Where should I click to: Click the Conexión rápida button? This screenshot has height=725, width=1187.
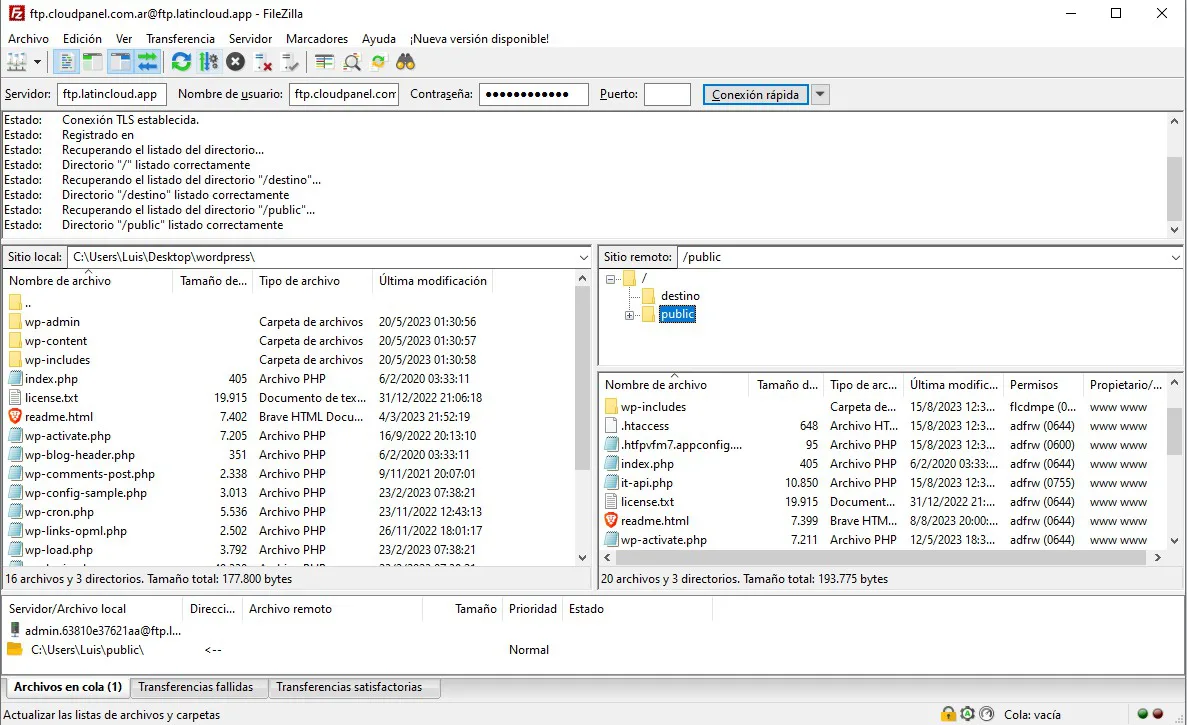coord(755,95)
